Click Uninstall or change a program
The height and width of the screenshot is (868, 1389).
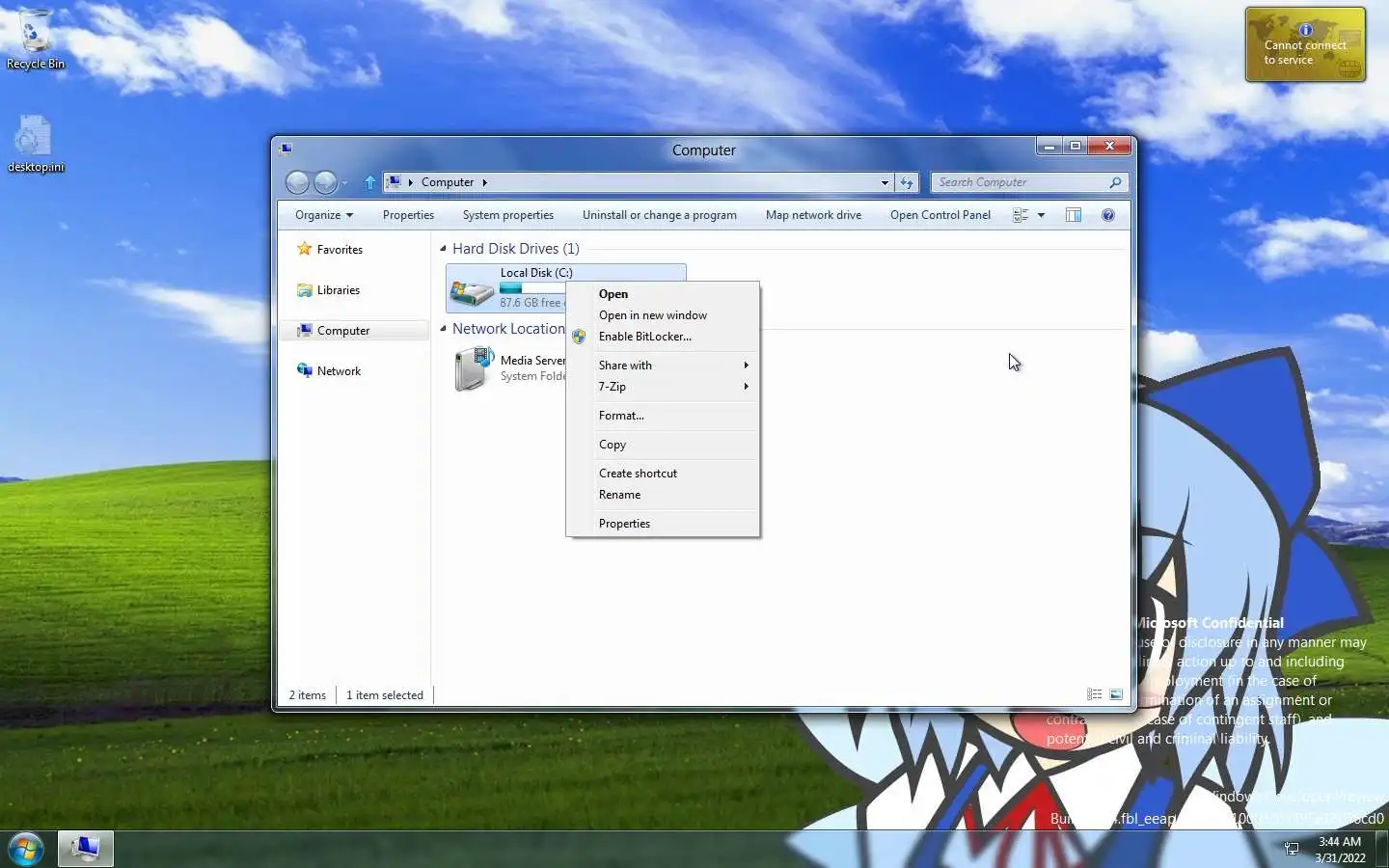660,215
